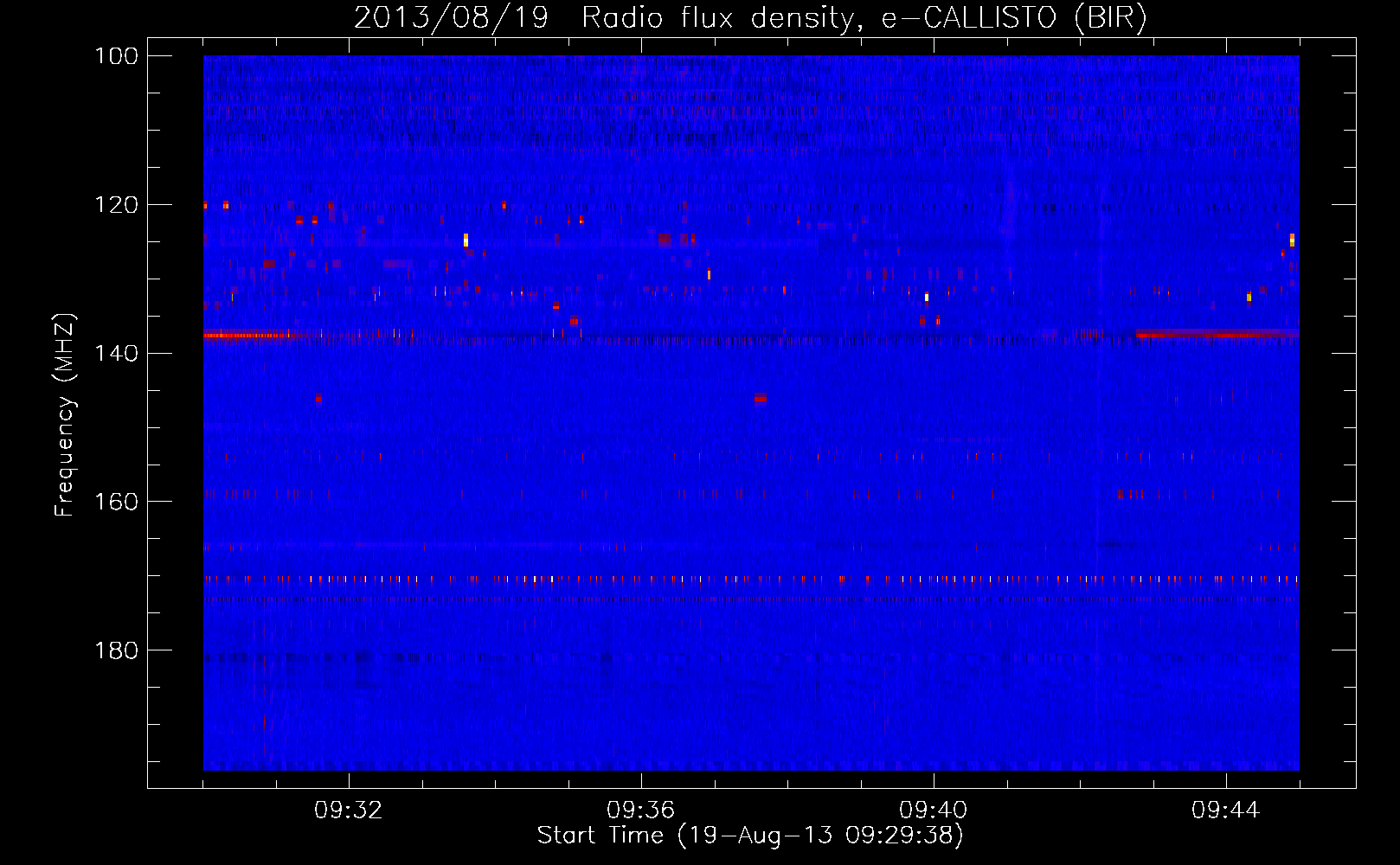1400x865 pixels.
Task: Click the 180 frequency tick label
Action: (117, 650)
